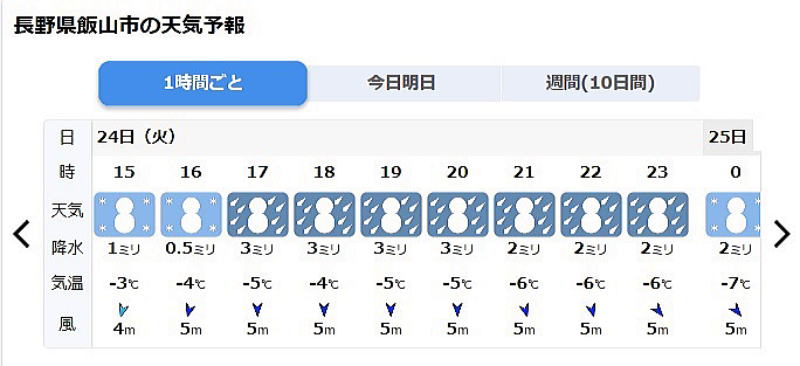Select the heavy snow icon at 17時

(258, 214)
